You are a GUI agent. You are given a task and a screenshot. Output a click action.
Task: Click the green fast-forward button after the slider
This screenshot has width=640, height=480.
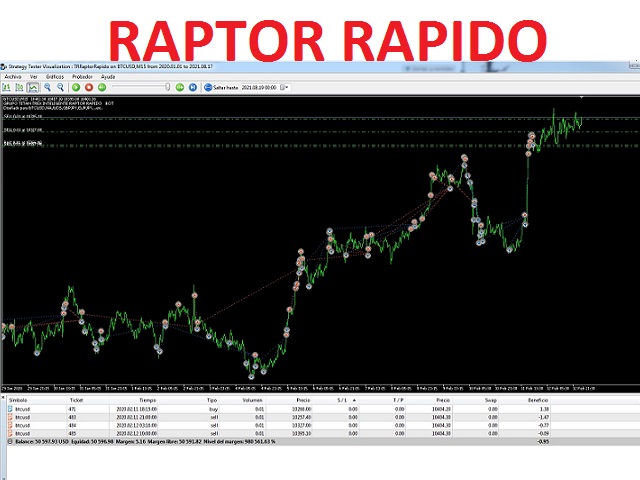[180, 87]
